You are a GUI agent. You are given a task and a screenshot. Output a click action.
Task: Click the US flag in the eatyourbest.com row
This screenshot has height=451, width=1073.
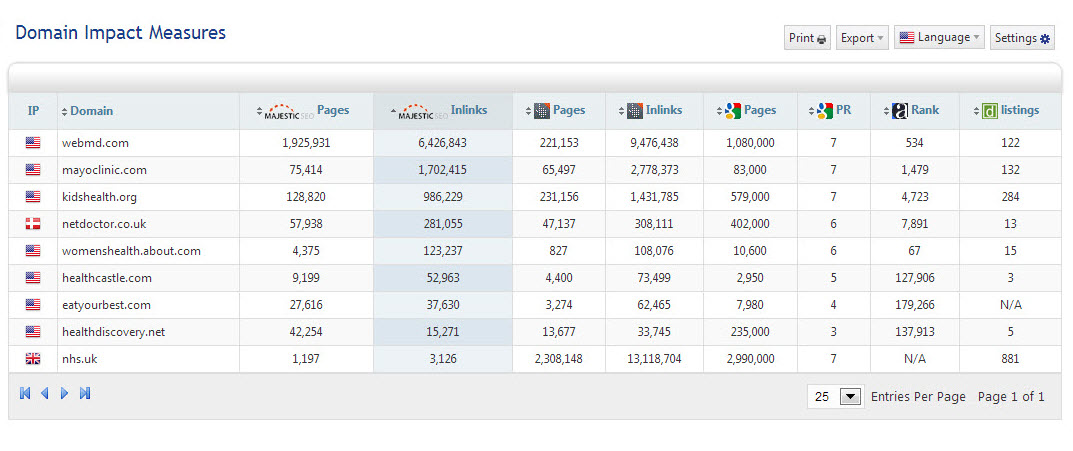click(x=33, y=305)
